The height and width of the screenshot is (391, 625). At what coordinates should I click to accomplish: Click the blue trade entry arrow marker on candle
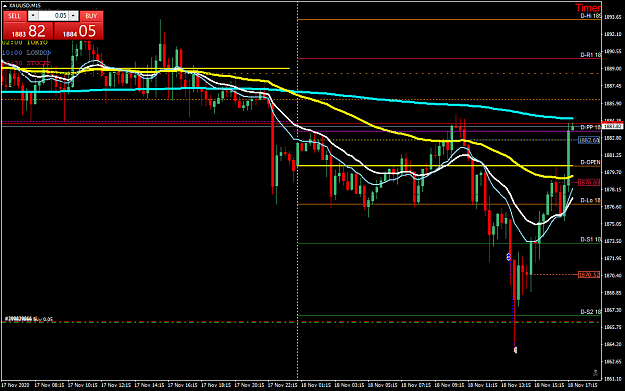pyautogui.click(x=509, y=257)
